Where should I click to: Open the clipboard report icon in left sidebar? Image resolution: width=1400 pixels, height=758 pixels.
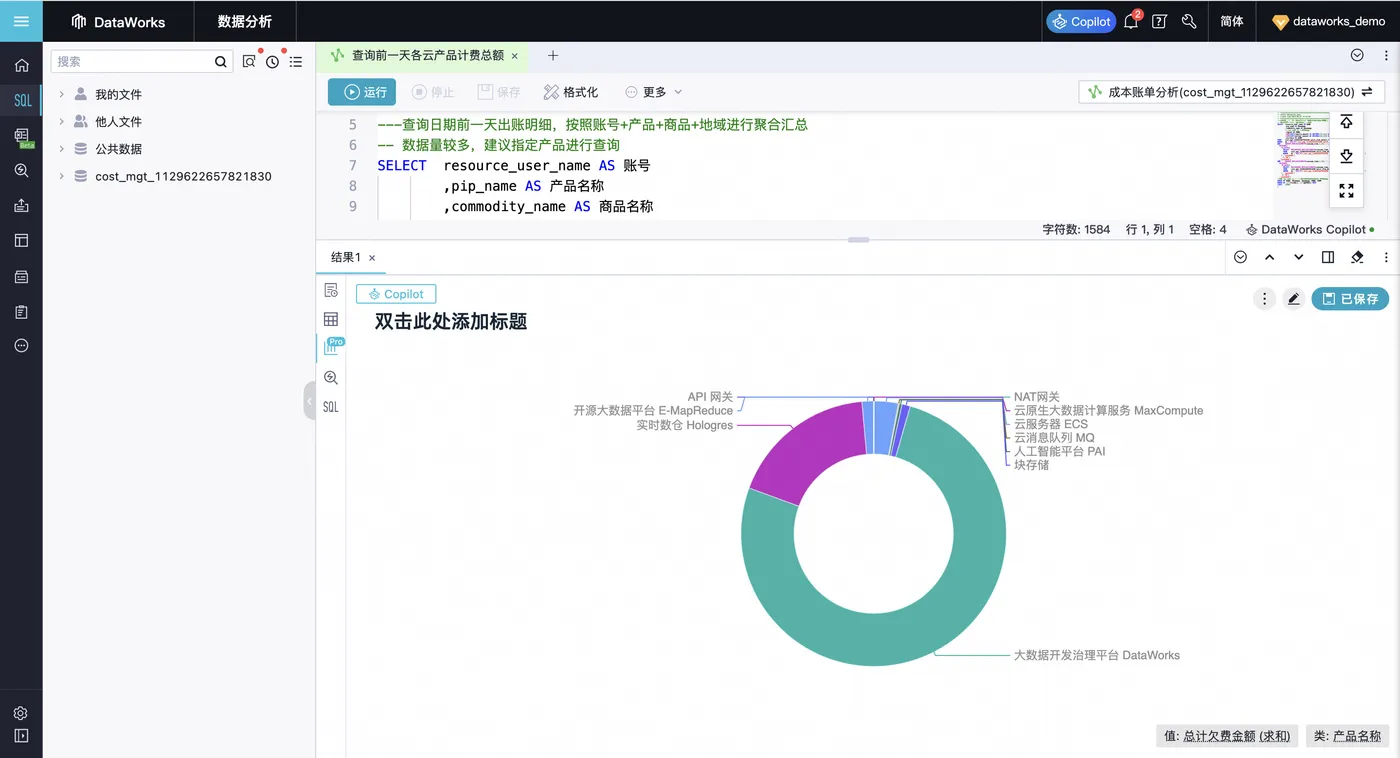[21, 311]
